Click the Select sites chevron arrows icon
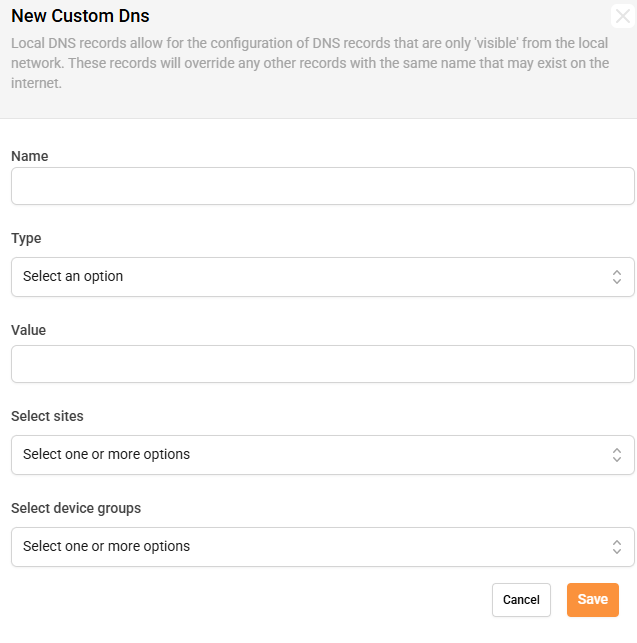 pos(617,455)
